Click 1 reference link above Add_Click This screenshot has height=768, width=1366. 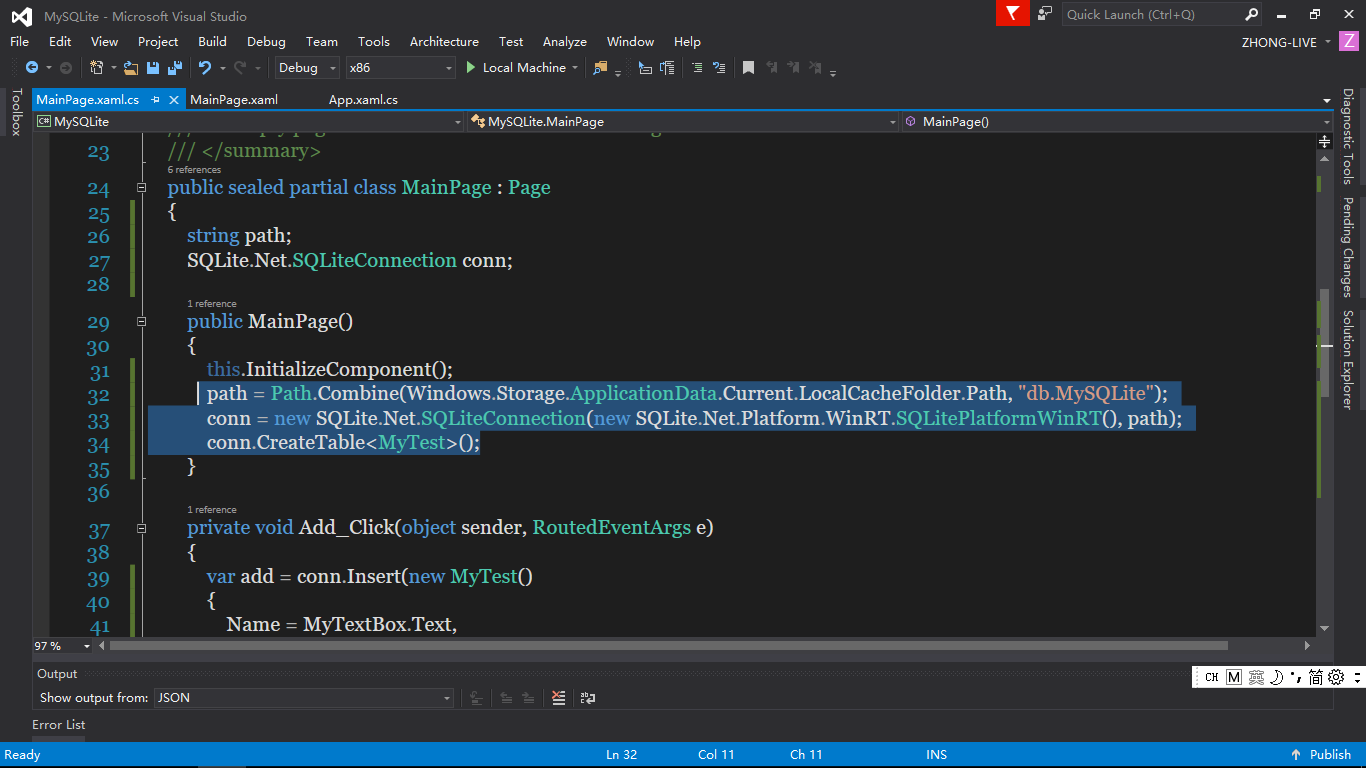click(x=212, y=510)
